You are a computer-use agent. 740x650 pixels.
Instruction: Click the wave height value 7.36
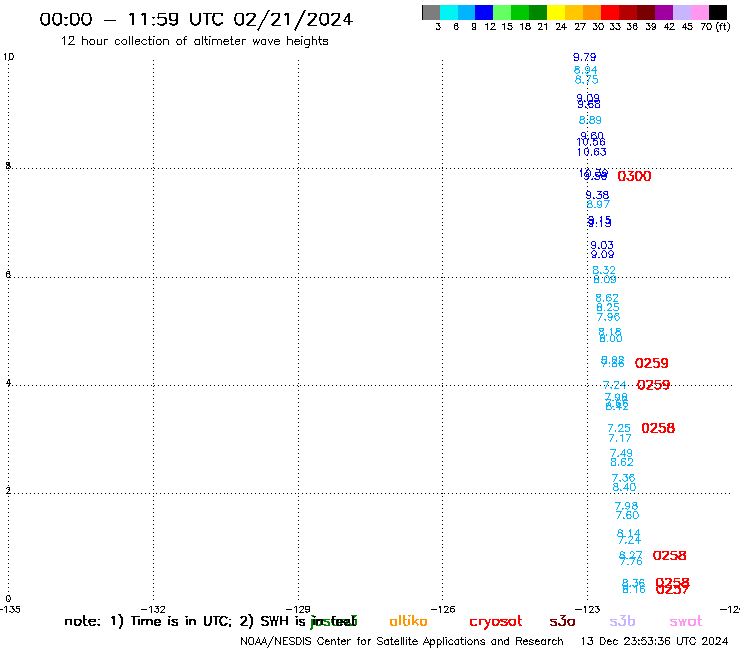point(623,478)
